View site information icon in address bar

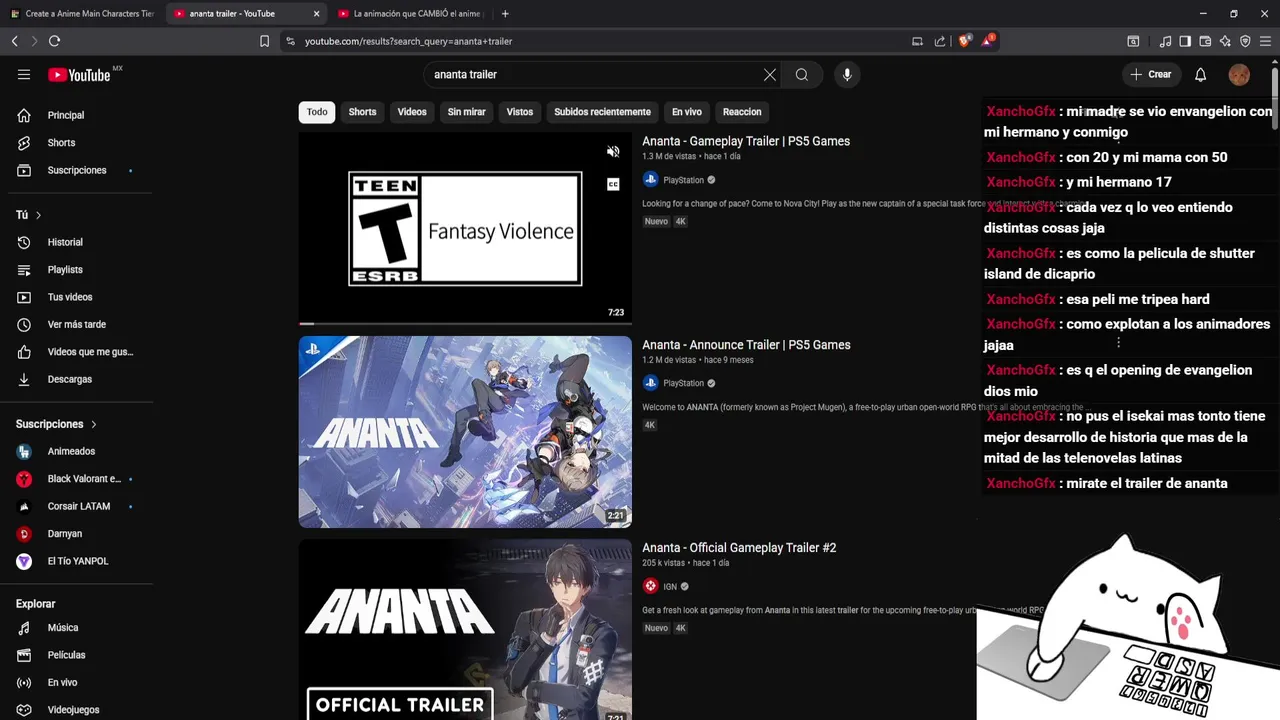[290, 41]
